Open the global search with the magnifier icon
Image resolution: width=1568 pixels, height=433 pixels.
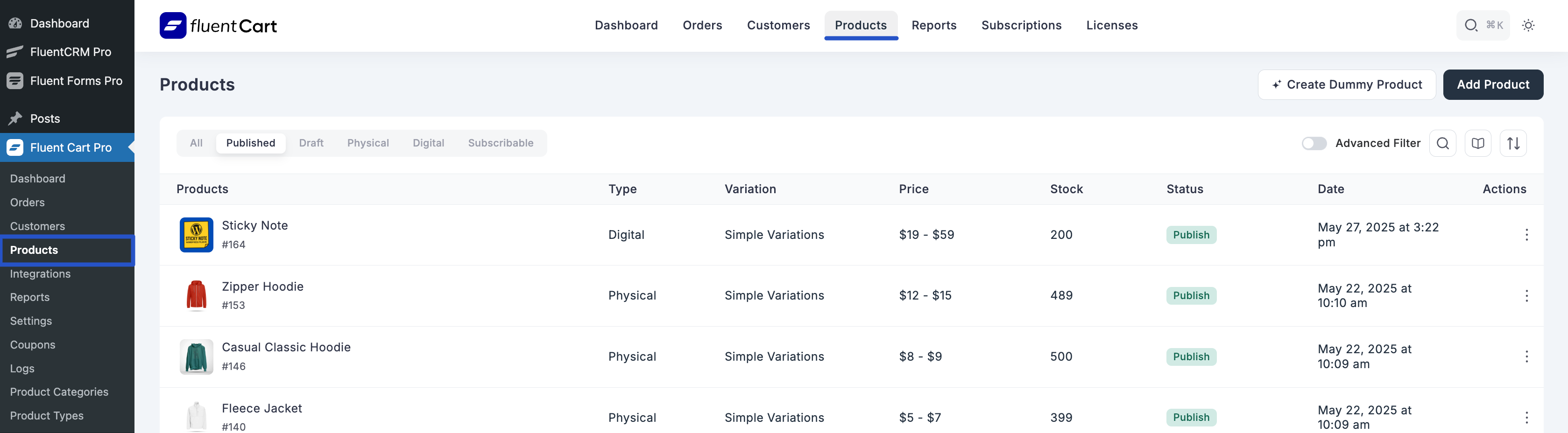point(1471,26)
